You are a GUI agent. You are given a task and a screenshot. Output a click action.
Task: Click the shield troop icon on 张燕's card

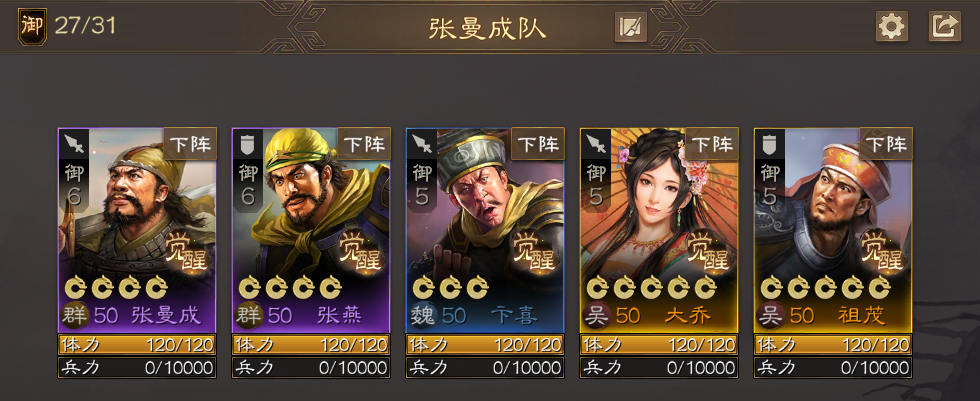tap(248, 143)
